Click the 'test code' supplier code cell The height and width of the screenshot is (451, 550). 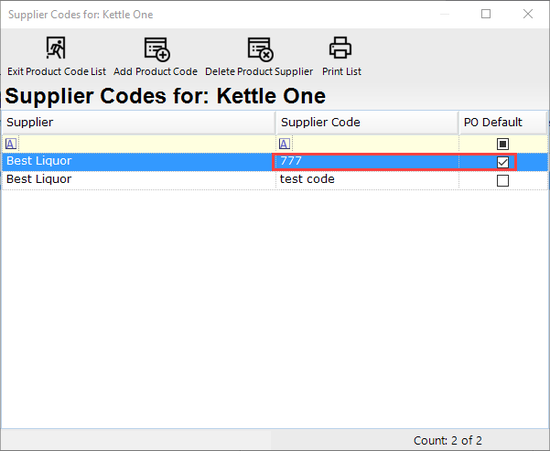[367, 180]
